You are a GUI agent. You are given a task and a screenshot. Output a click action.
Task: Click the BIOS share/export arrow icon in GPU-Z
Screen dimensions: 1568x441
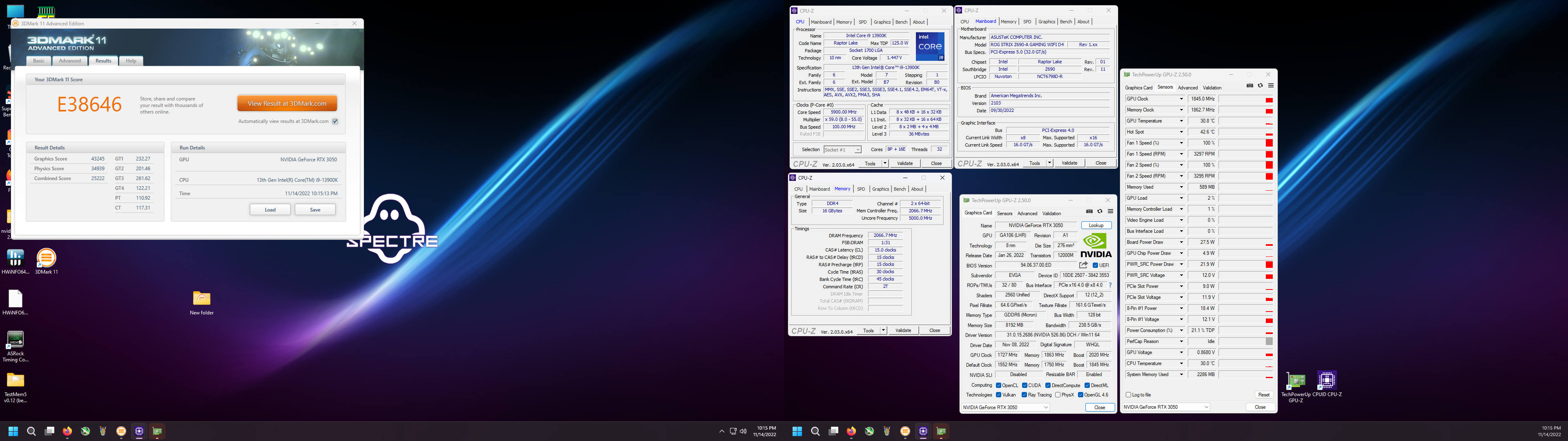(1083, 265)
